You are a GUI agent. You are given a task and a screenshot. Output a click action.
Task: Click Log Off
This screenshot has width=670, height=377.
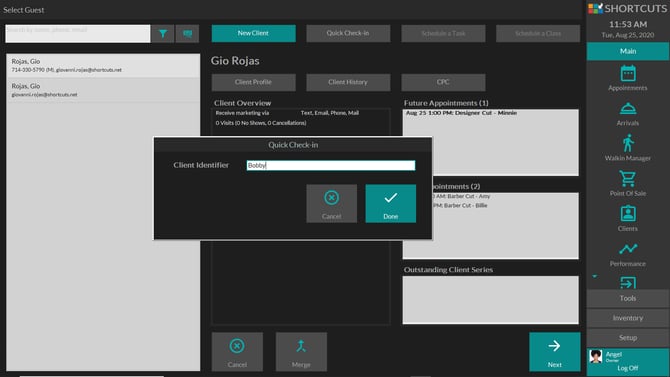[x=627, y=368]
